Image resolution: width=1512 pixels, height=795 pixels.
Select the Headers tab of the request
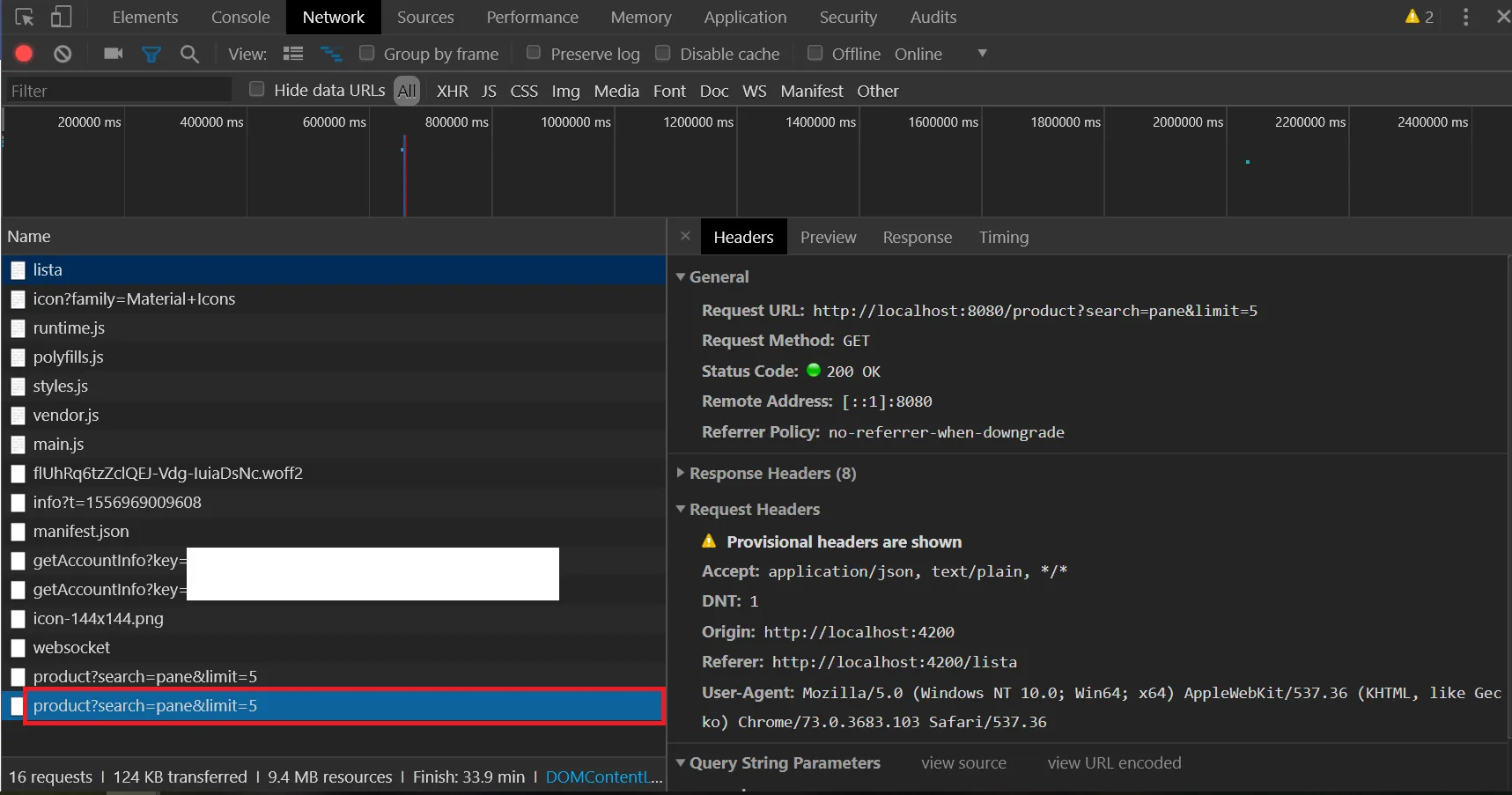coord(744,237)
